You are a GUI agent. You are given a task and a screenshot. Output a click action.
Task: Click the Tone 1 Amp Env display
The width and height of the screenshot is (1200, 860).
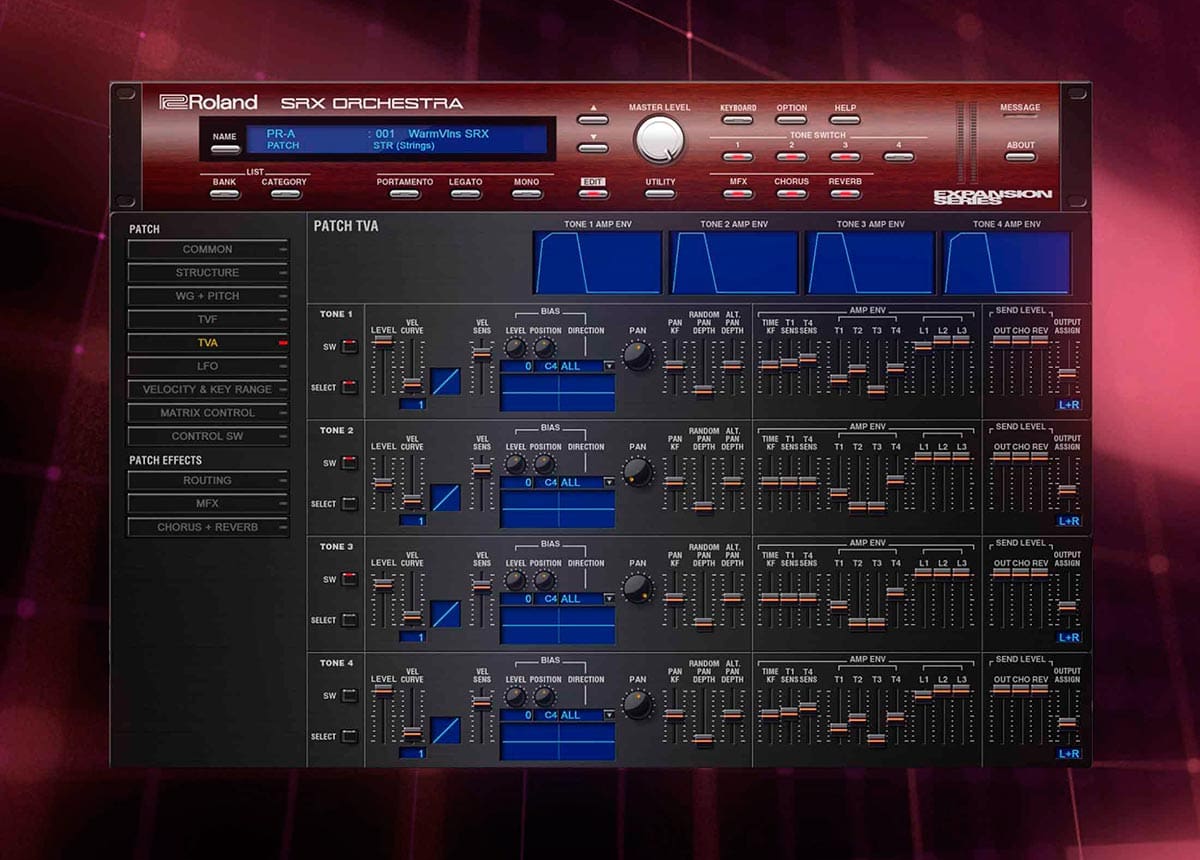coord(597,263)
